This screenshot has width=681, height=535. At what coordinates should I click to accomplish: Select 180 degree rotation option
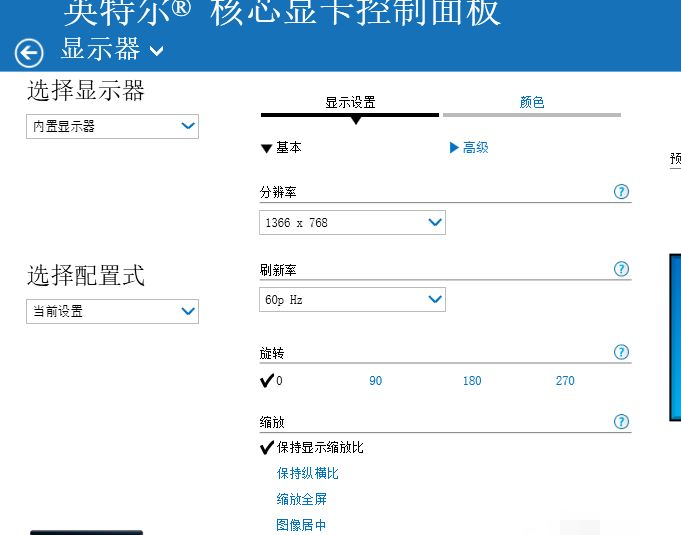(x=472, y=381)
